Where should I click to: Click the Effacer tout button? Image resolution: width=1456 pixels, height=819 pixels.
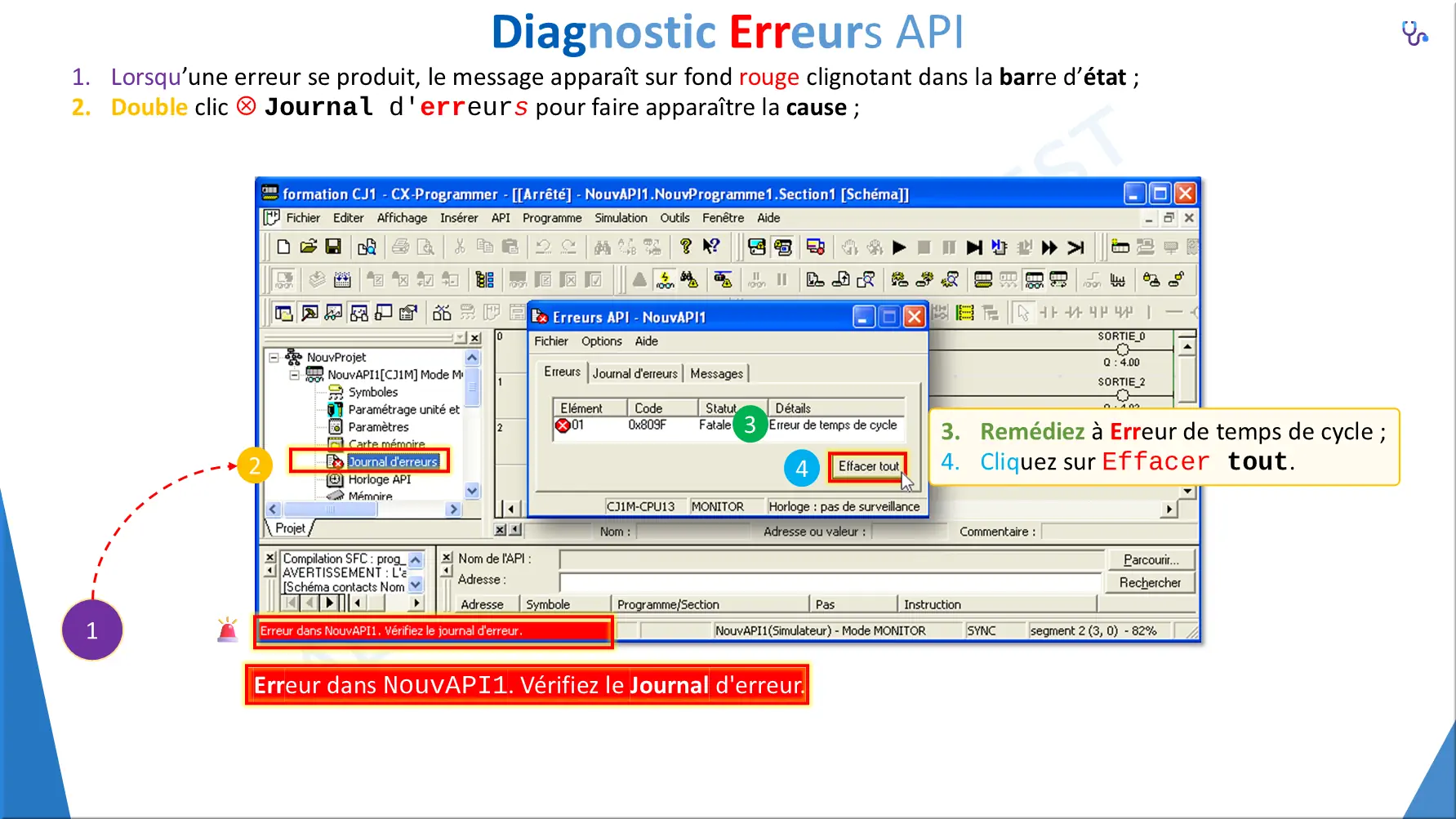point(868,466)
